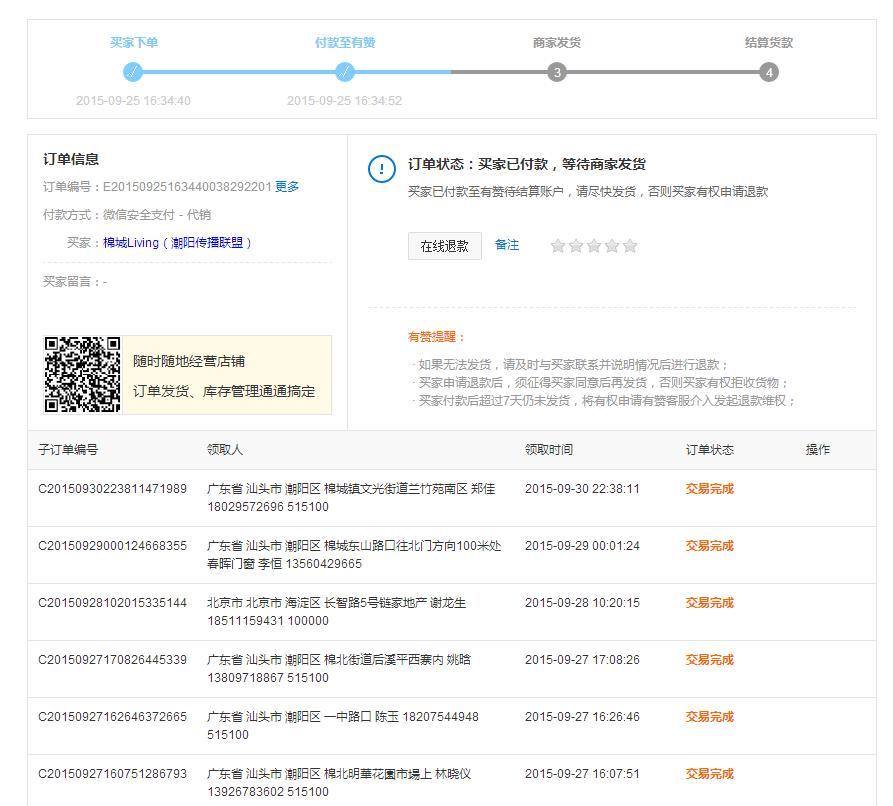Click the 有赞提醒 label

pyautogui.click(x=436, y=337)
